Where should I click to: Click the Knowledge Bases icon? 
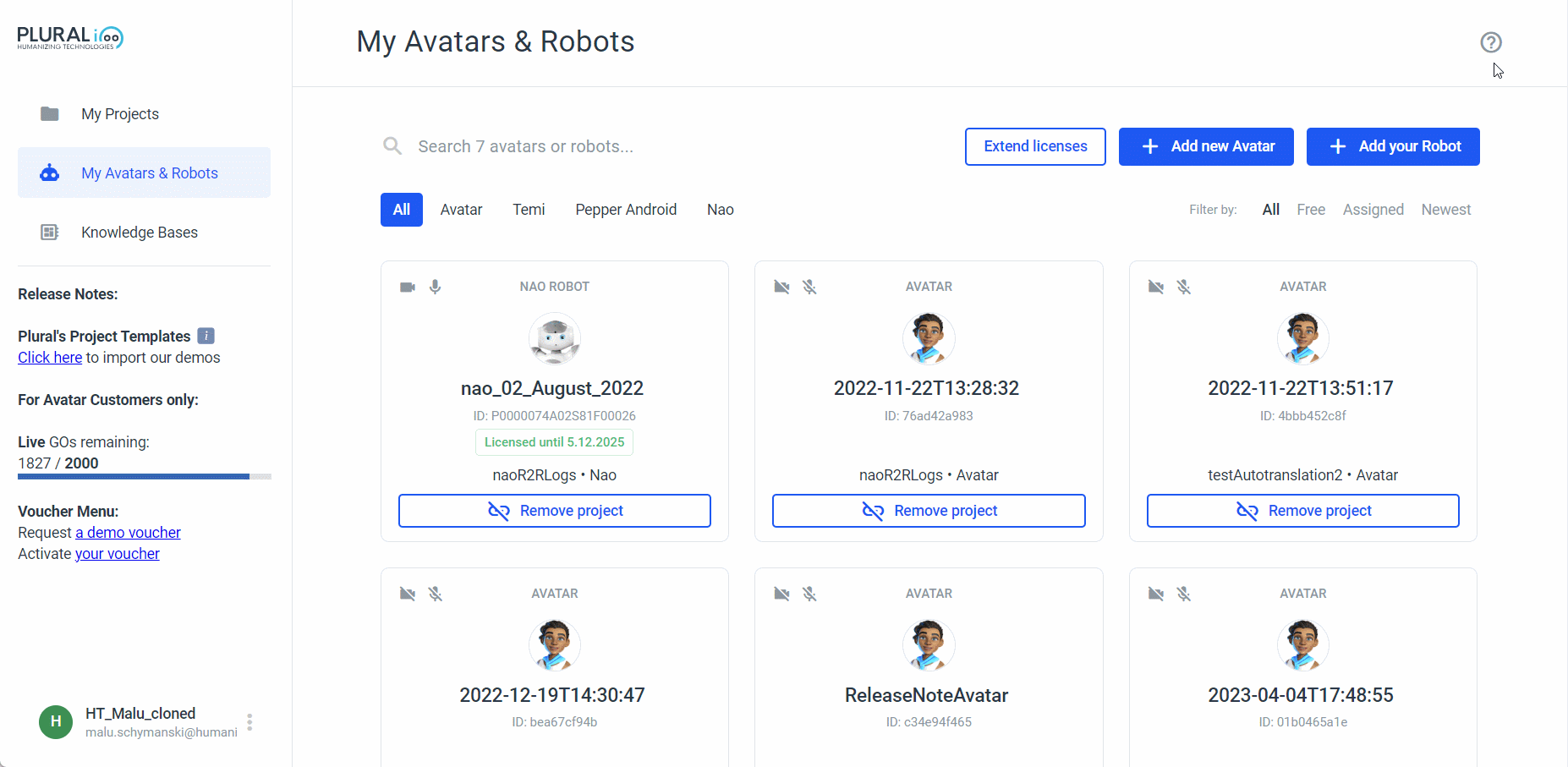pos(50,232)
